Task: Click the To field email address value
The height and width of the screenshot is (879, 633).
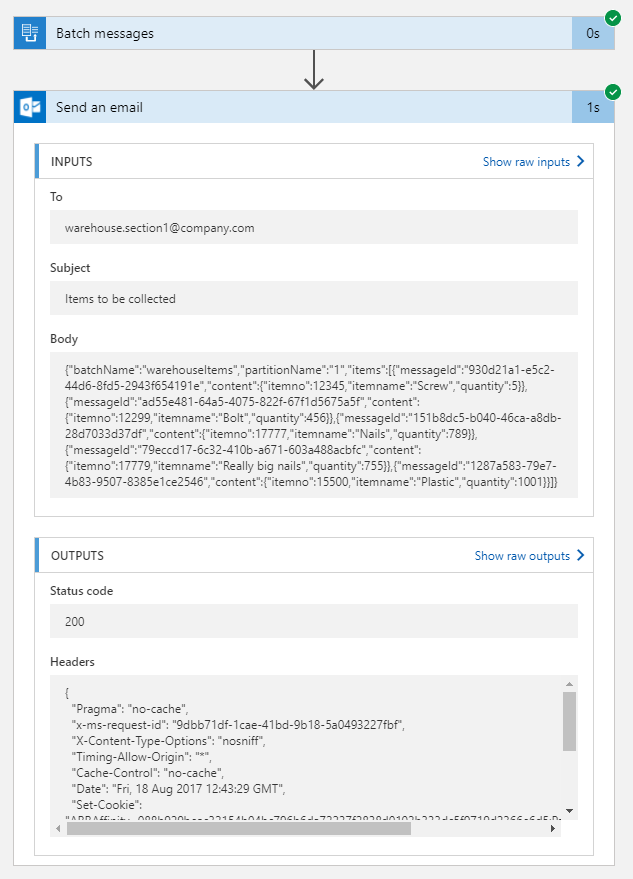Action: [x=160, y=228]
